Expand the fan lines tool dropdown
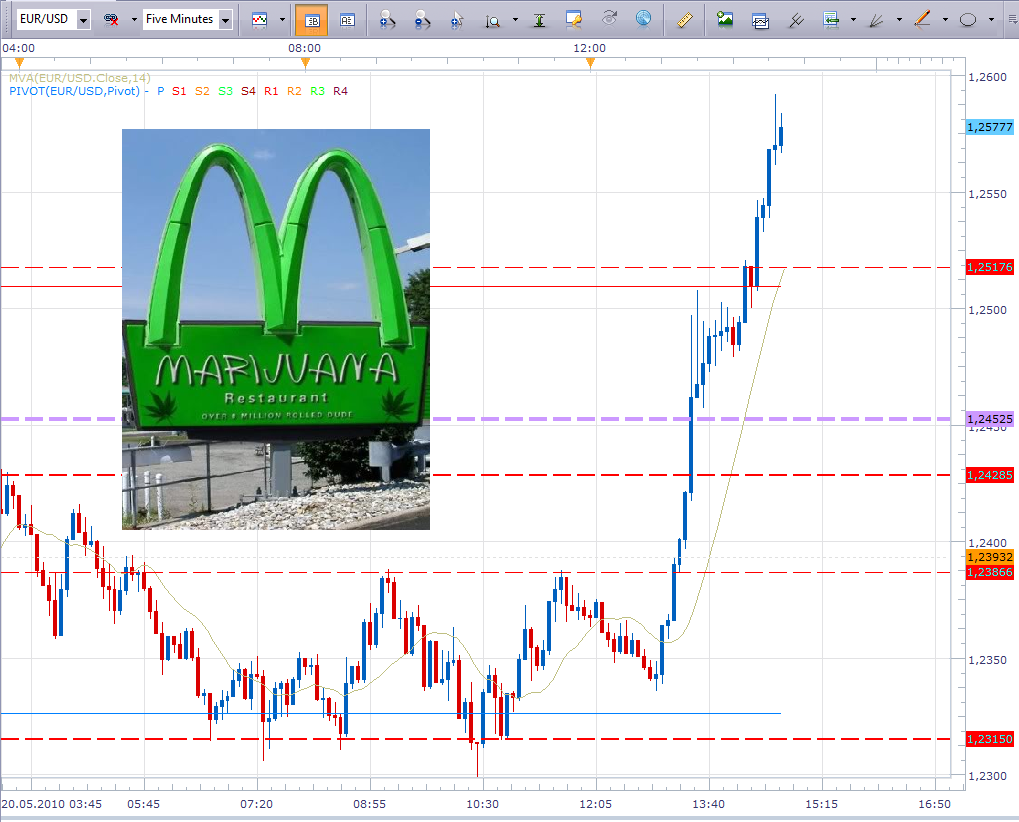 coord(899,19)
